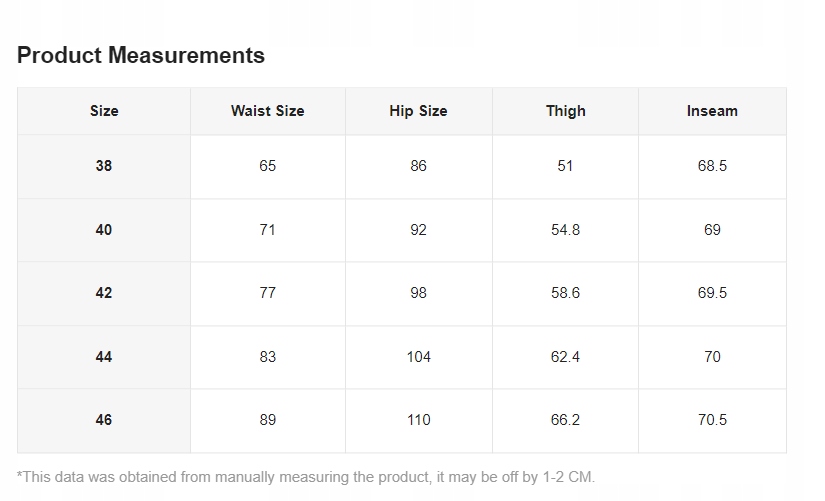Click the "Thigh" column header
The width and height of the screenshot is (825, 501).
tap(565, 111)
